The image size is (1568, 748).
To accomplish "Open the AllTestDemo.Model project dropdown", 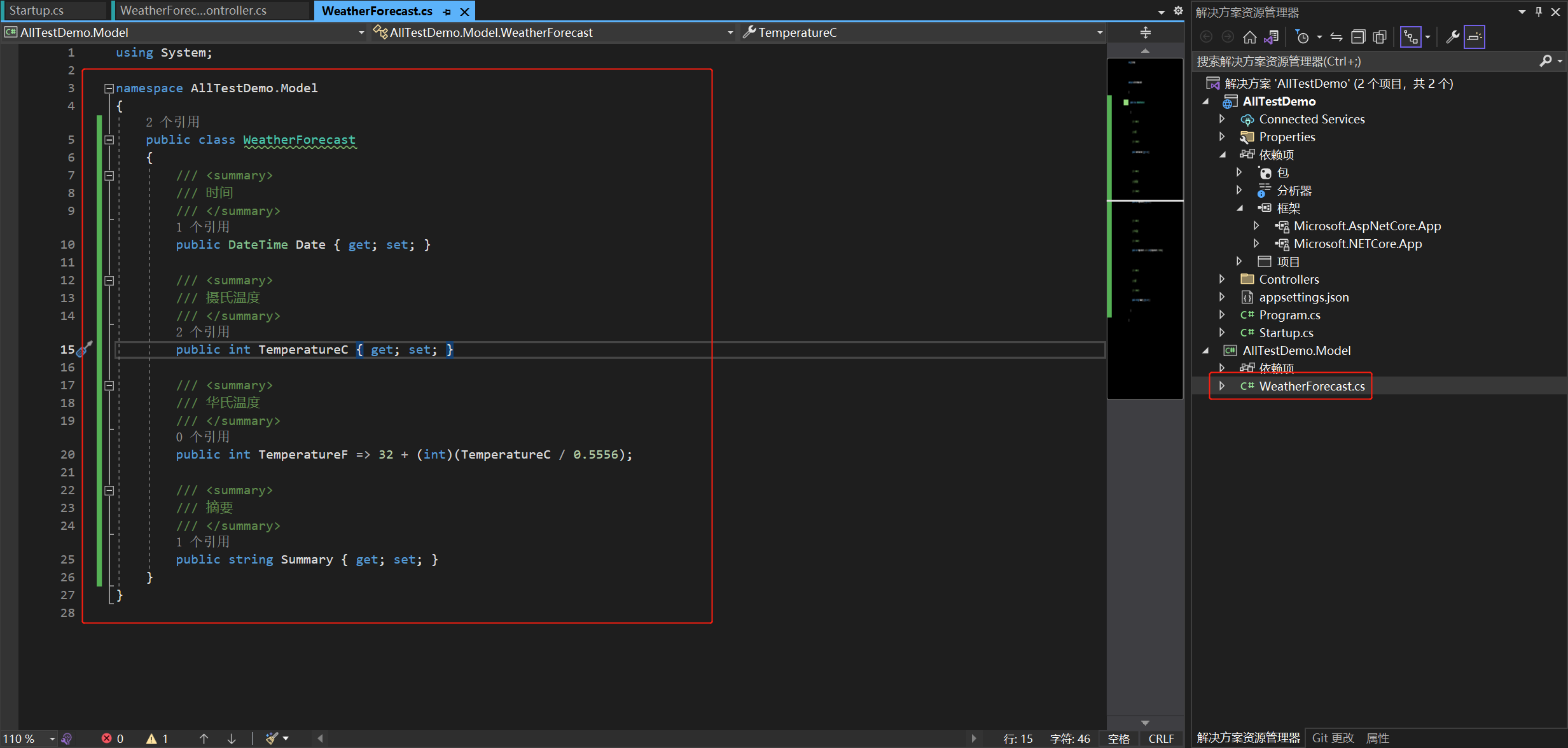I will pyautogui.click(x=361, y=32).
